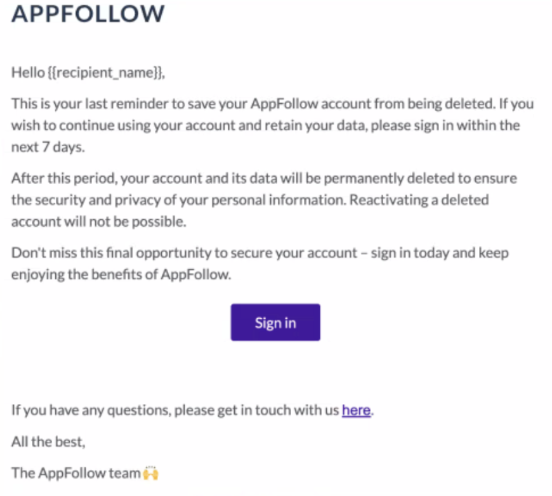Image resolution: width=552 pixels, height=496 pixels.
Task: Click 'If you have any questions' text
Action: (x=91, y=410)
